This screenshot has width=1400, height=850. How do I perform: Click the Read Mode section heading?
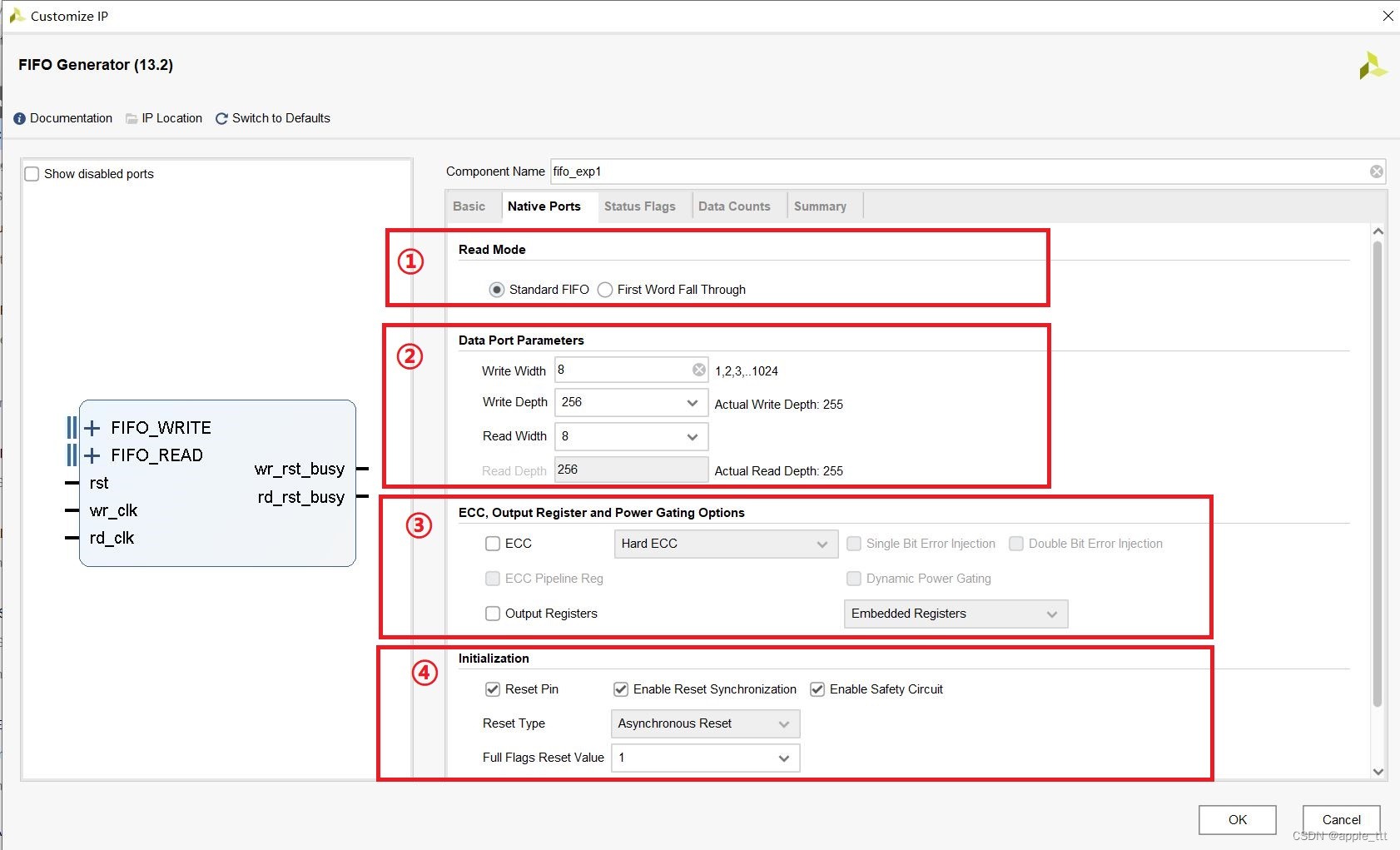[x=492, y=250]
